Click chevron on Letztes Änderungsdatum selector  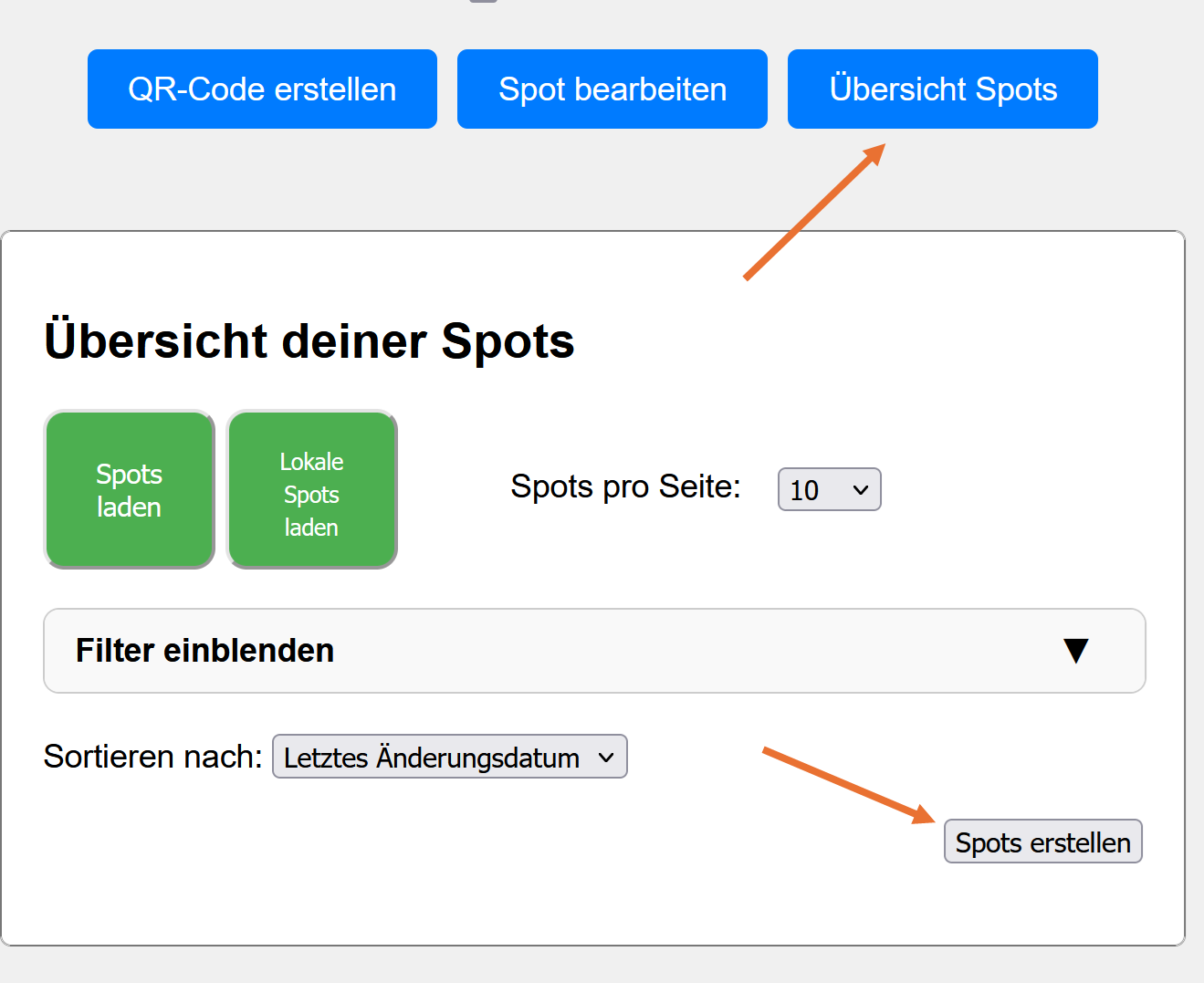click(x=606, y=758)
